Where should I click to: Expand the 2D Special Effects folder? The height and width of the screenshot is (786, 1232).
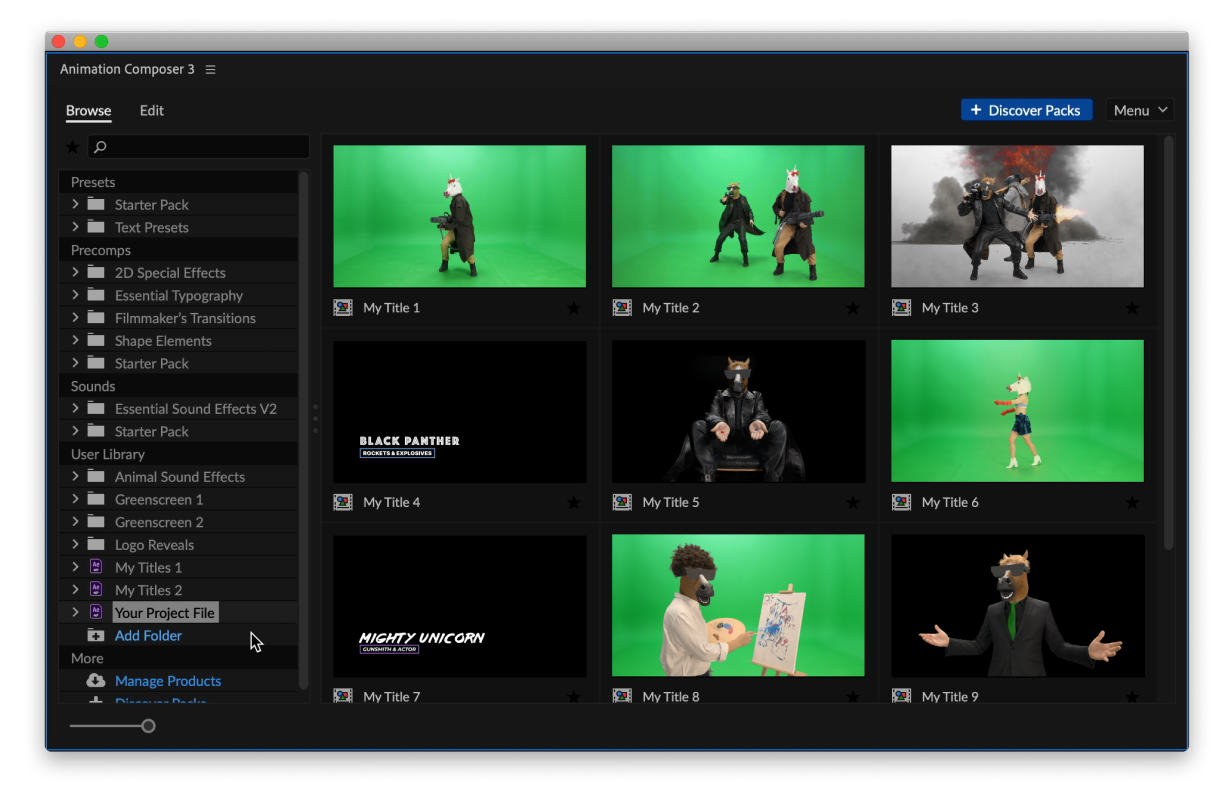(x=75, y=272)
